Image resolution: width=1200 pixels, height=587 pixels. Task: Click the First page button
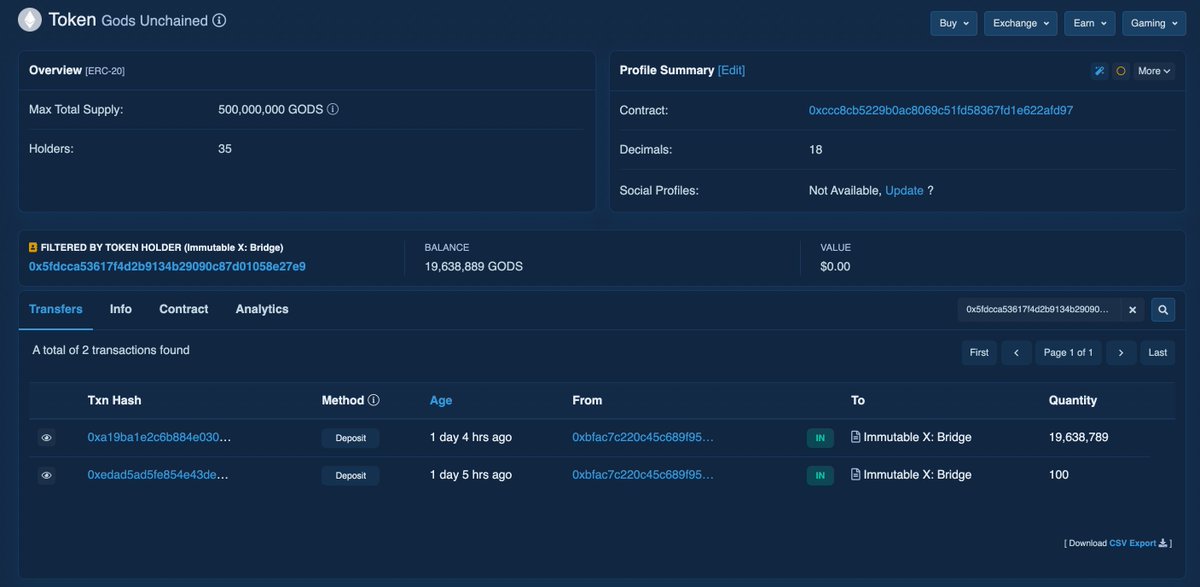coord(979,352)
